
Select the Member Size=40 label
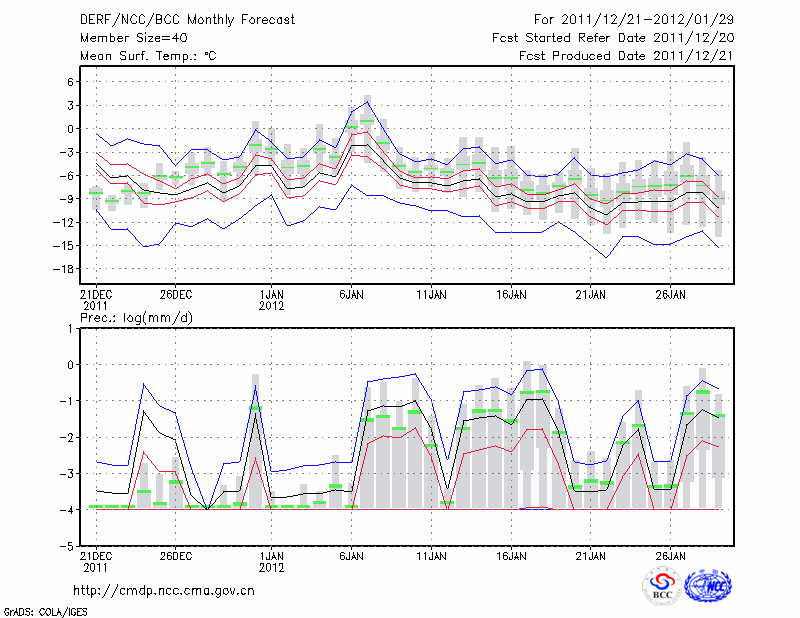click(126, 38)
